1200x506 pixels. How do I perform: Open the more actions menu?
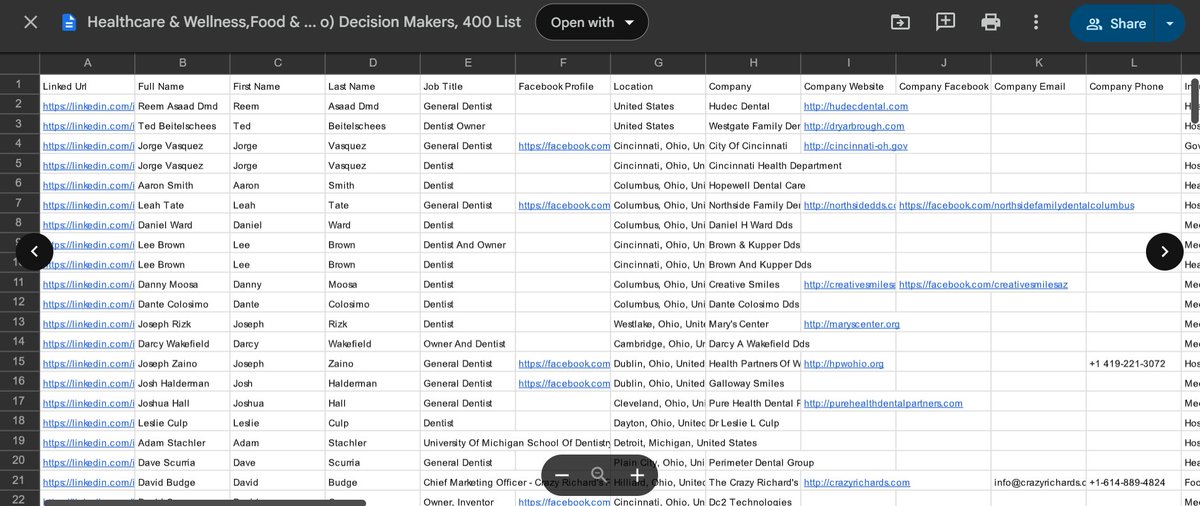1036,22
